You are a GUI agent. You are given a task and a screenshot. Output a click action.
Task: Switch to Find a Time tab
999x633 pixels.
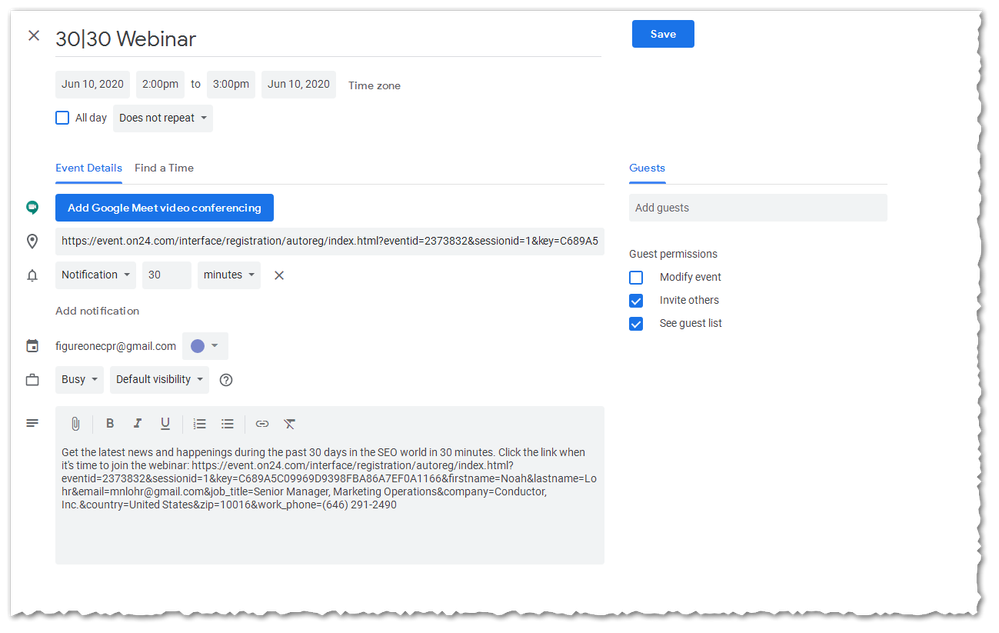pos(164,168)
